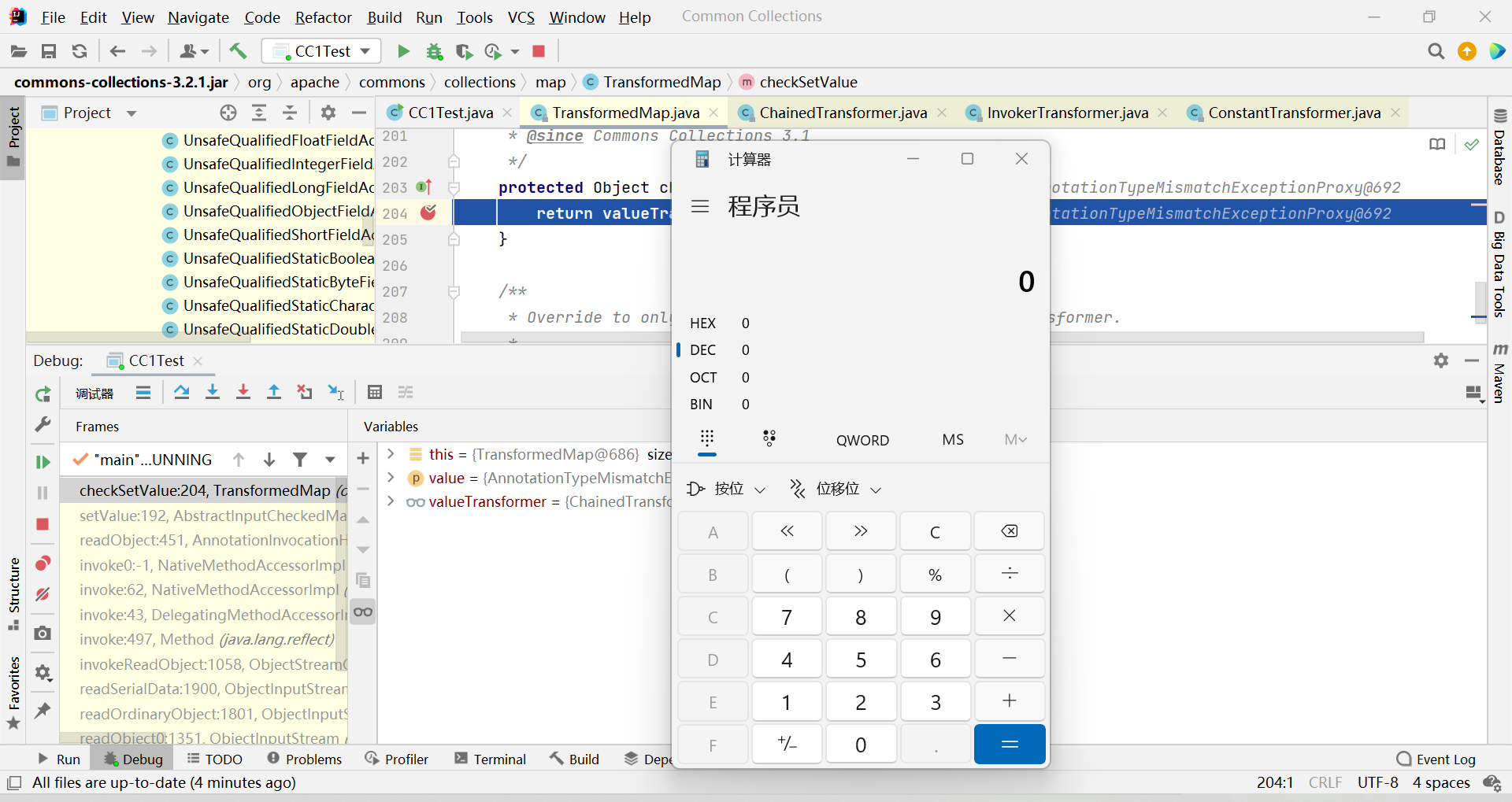
Task: Click Step Over in debugger toolbar
Action: click(x=182, y=392)
